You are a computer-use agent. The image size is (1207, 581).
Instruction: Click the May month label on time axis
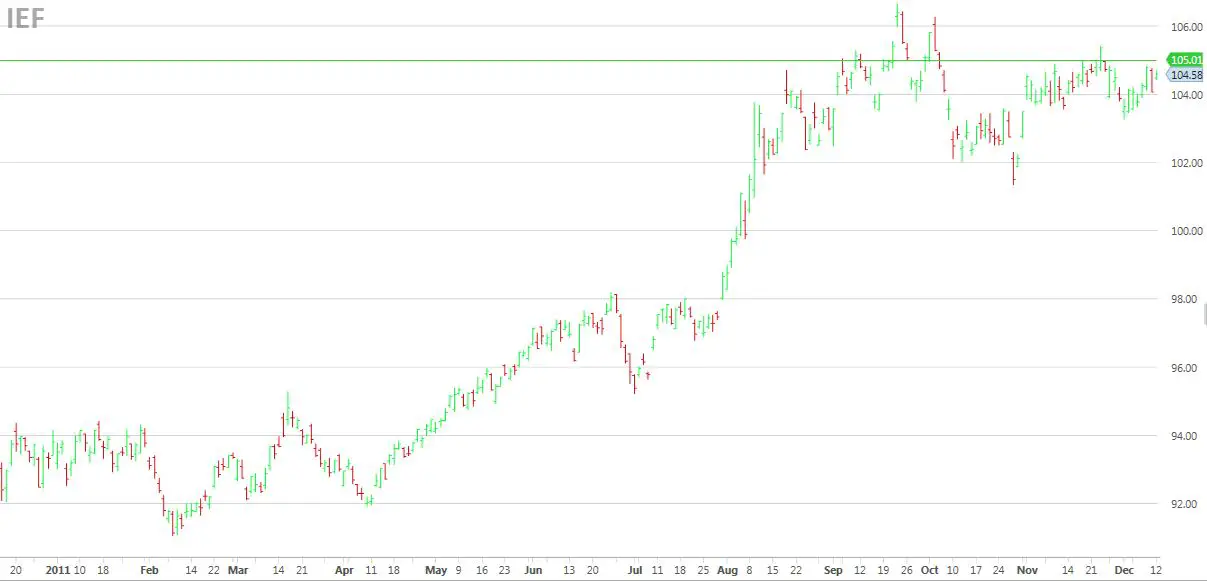(436, 570)
